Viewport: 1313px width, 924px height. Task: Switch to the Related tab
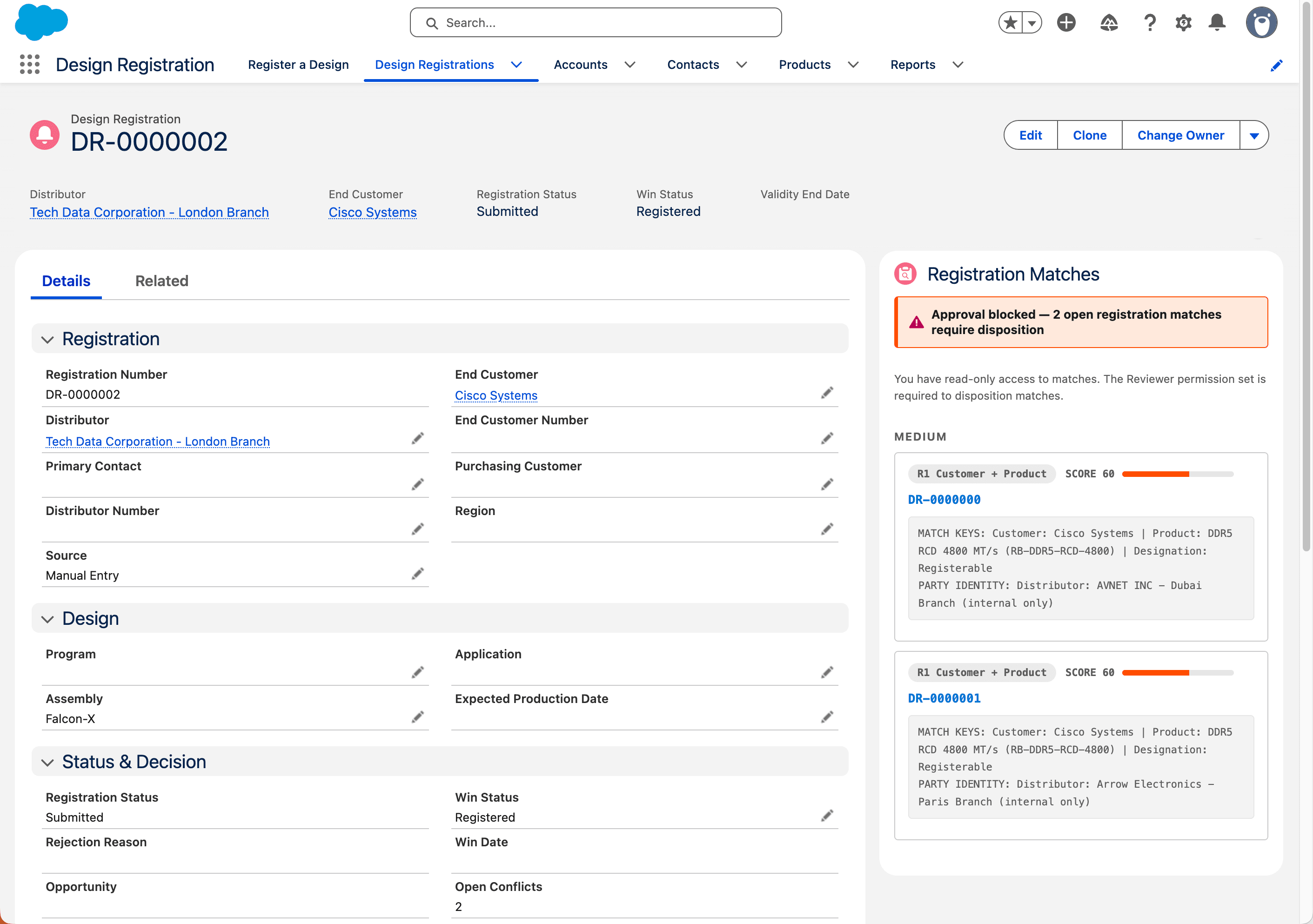click(x=162, y=281)
